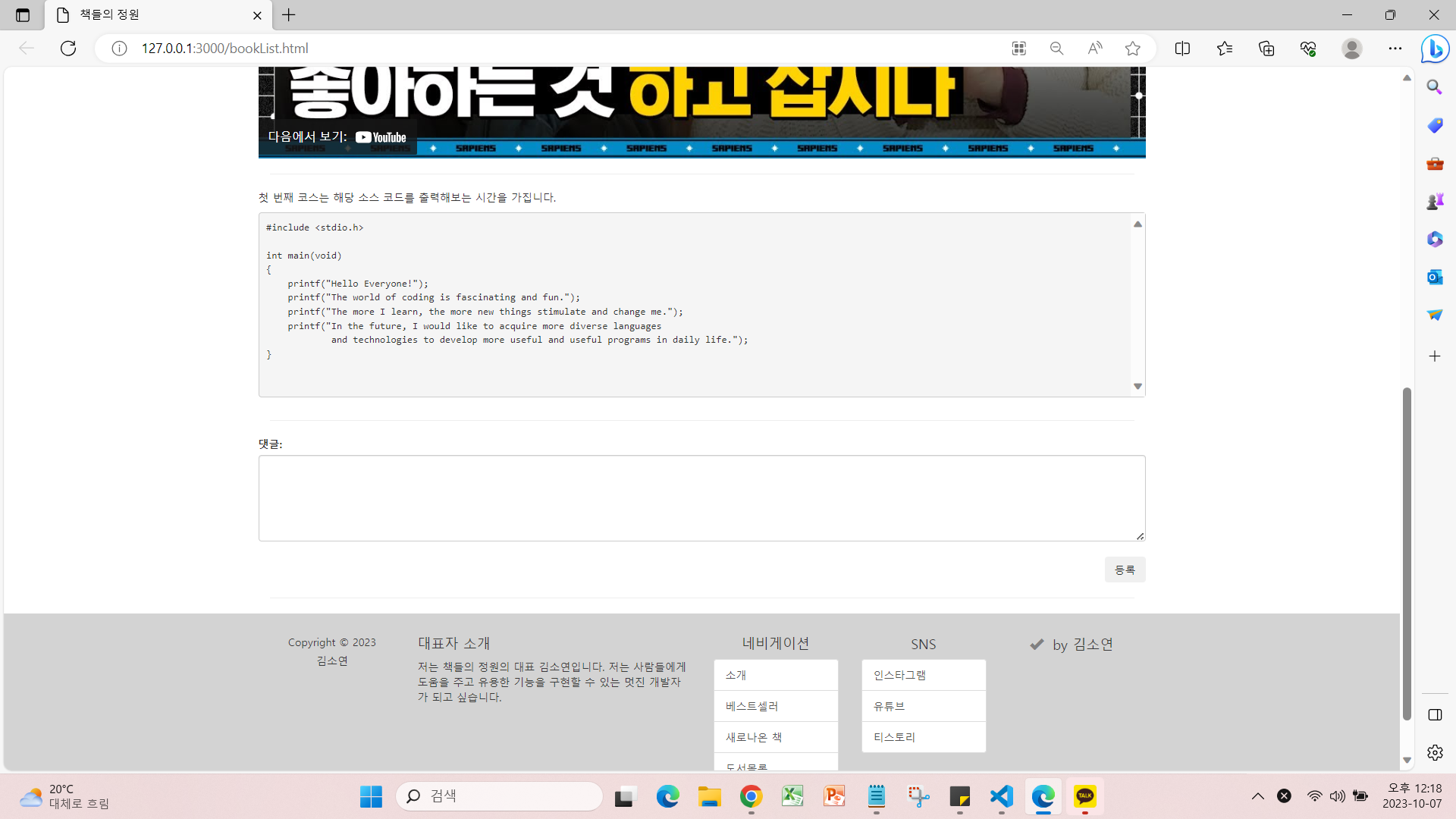Open Windows Start menu
This screenshot has height=819, width=1456.
(x=371, y=796)
